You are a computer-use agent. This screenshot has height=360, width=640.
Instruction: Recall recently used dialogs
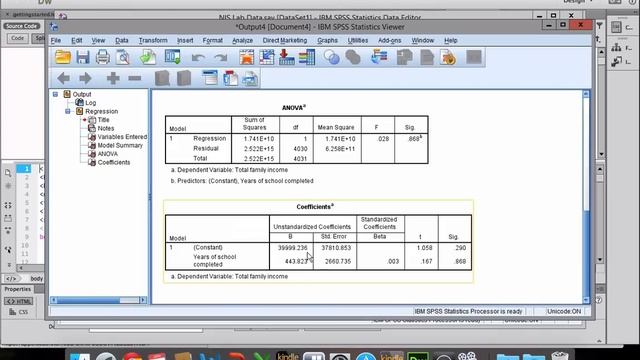pos(173,57)
